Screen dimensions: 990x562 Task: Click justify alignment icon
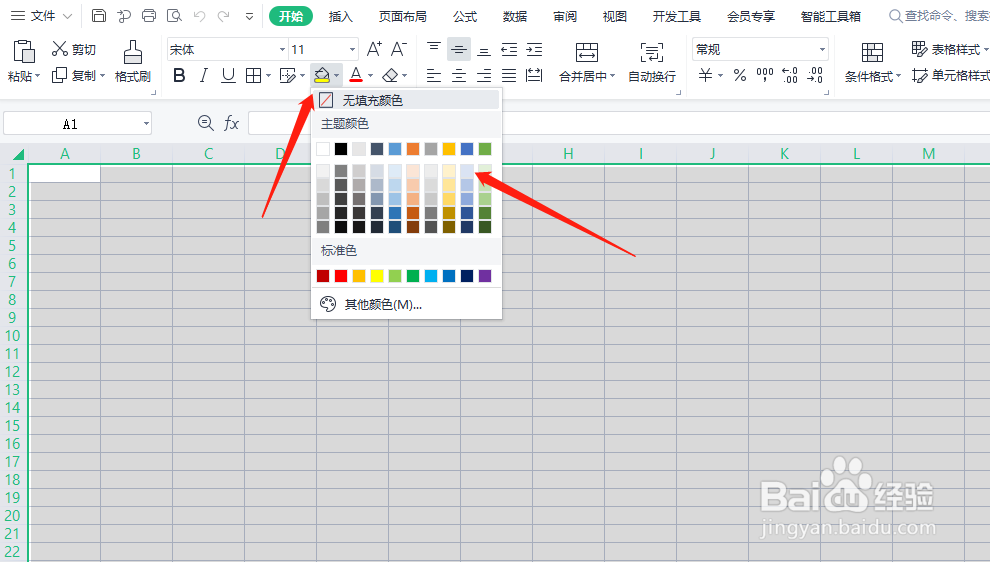509,76
